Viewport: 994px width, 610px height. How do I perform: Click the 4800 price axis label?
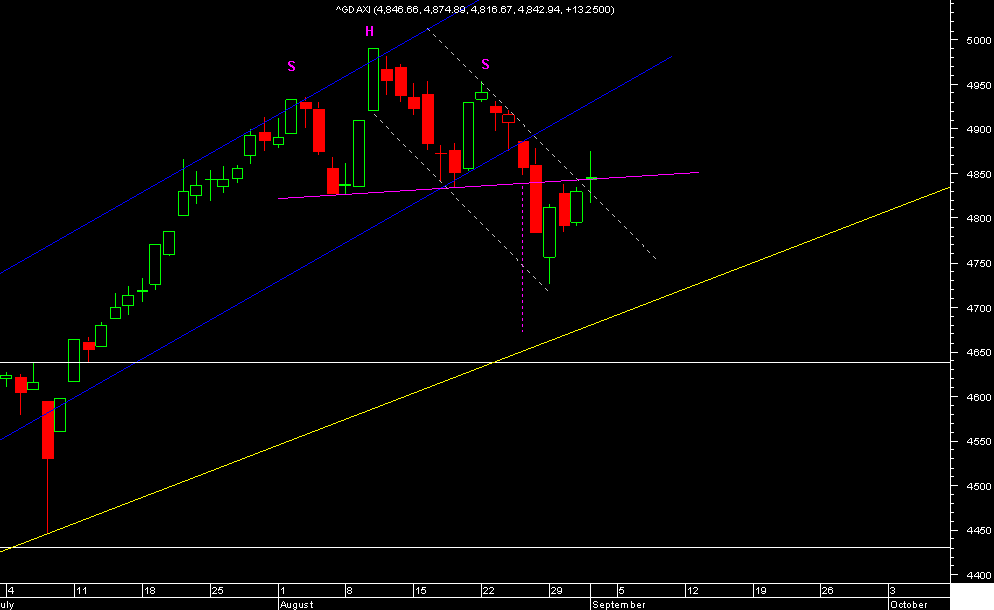979,218
